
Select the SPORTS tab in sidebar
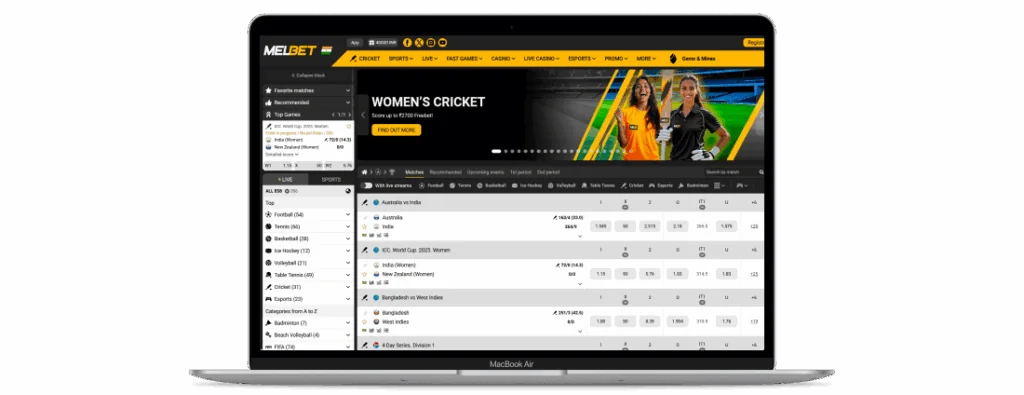coord(331,180)
